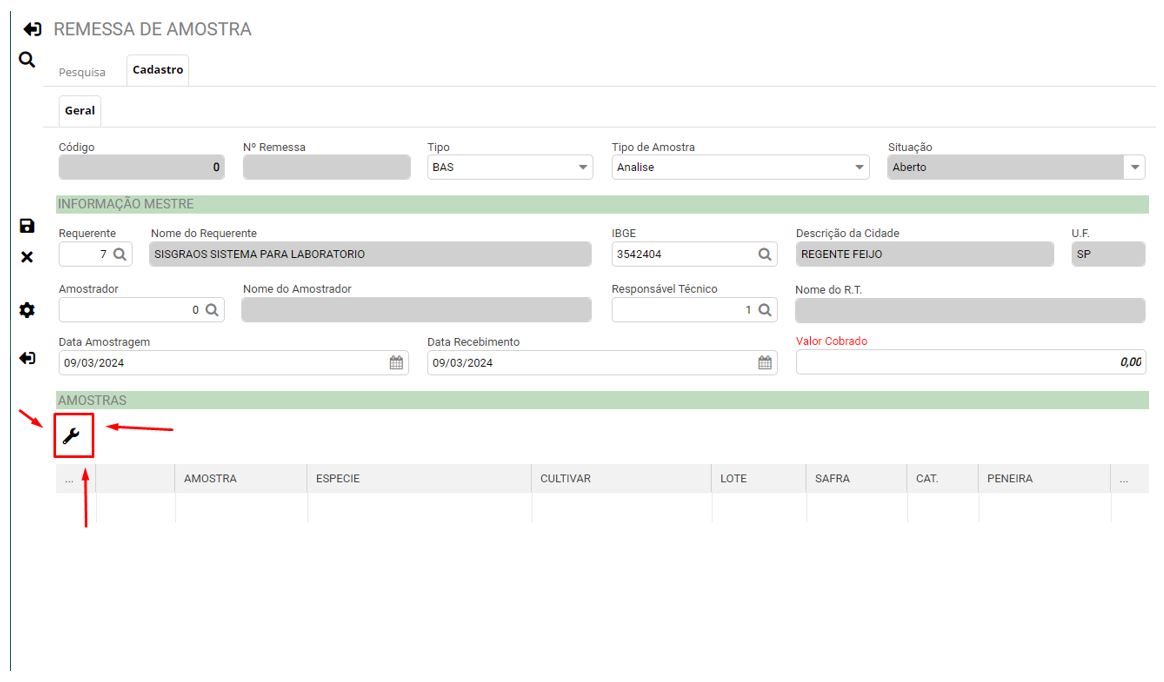Click the X cancel icon in sidebar
The height and width of the screenshot is (682, 1164).
point(27,257)
